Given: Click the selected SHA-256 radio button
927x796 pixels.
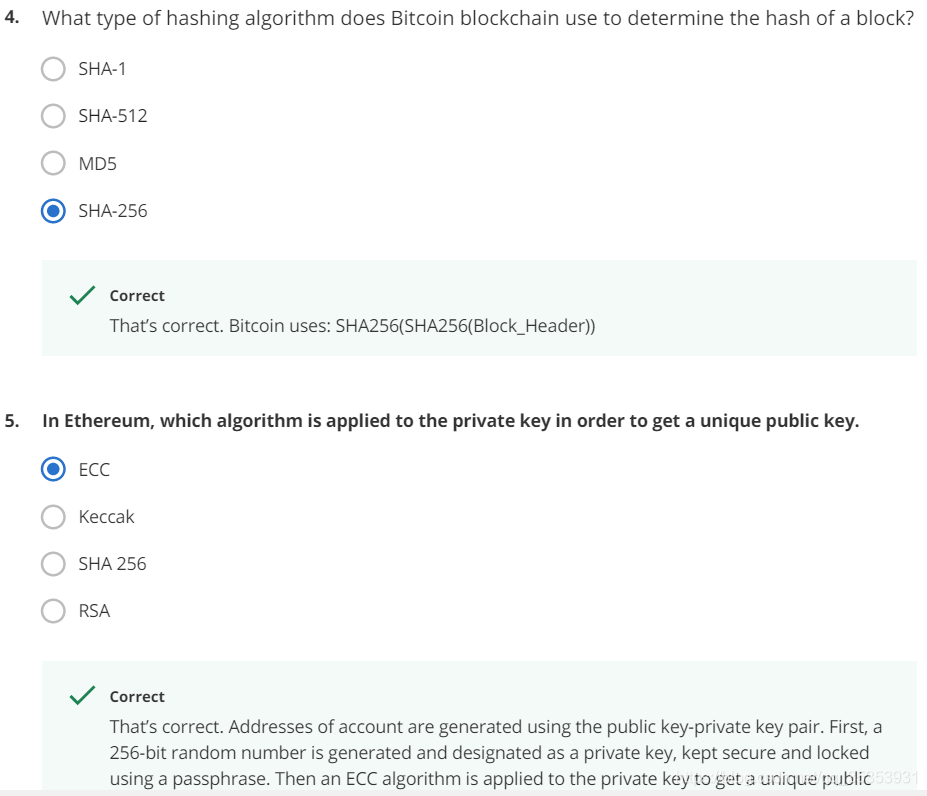Looking at the screenshot, I should pos(54,211).
